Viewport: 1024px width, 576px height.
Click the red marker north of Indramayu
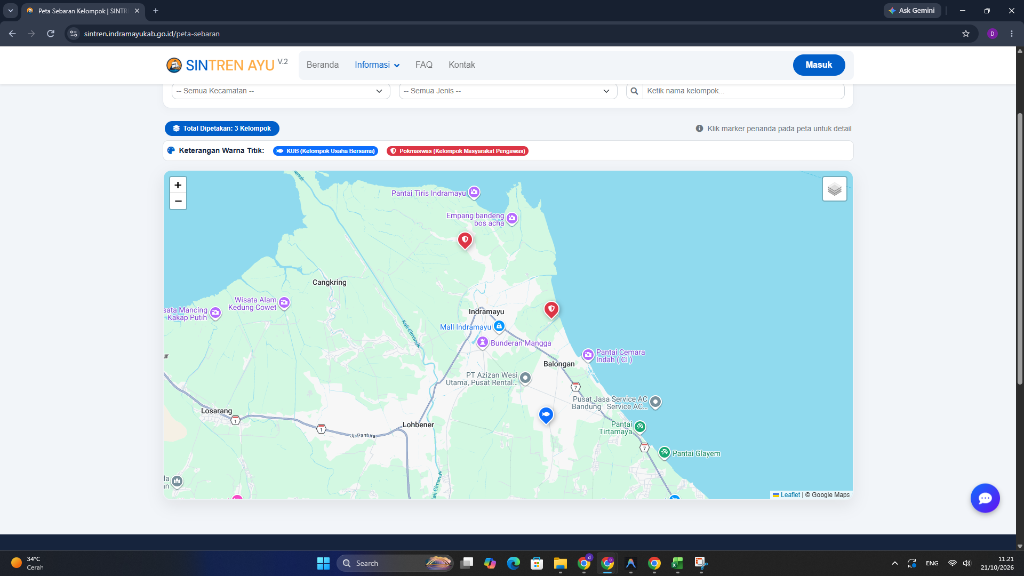[465, 241]
